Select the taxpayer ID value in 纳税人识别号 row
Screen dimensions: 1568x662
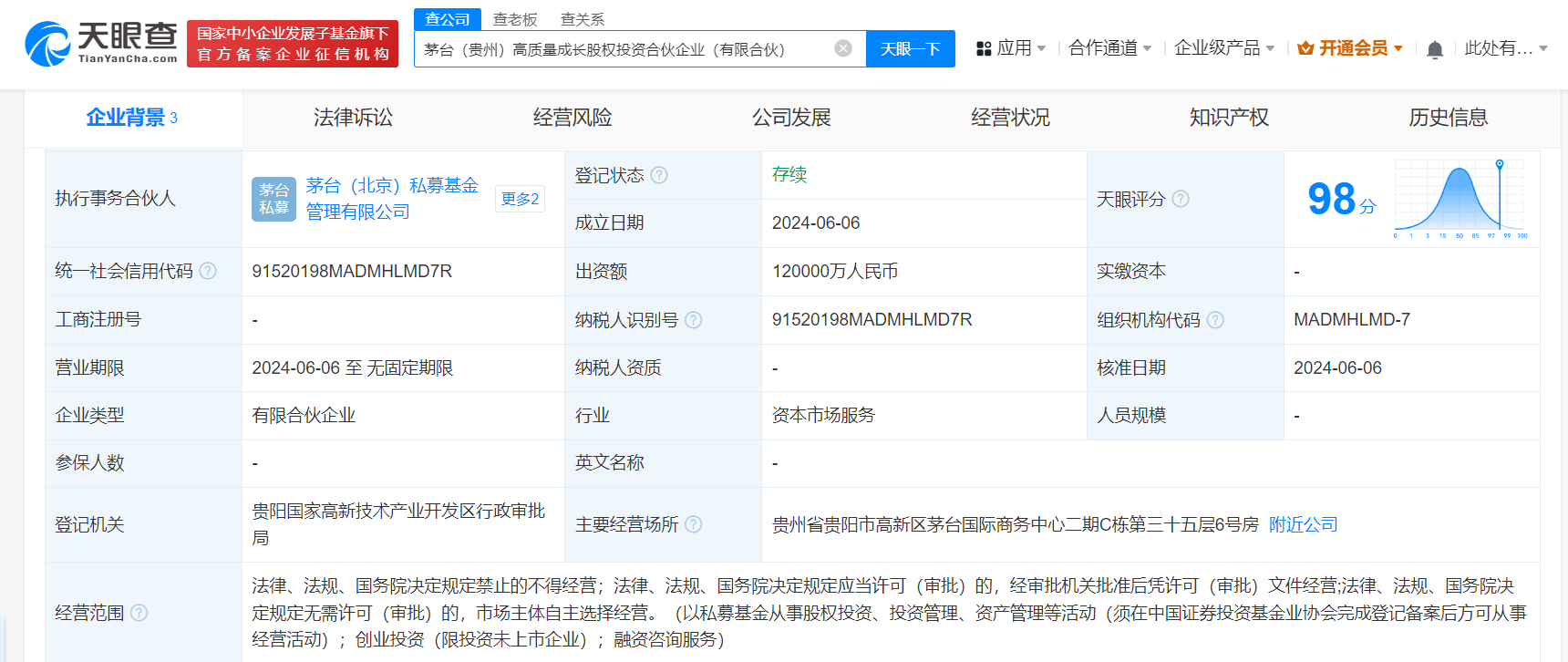tap(872, 319)
